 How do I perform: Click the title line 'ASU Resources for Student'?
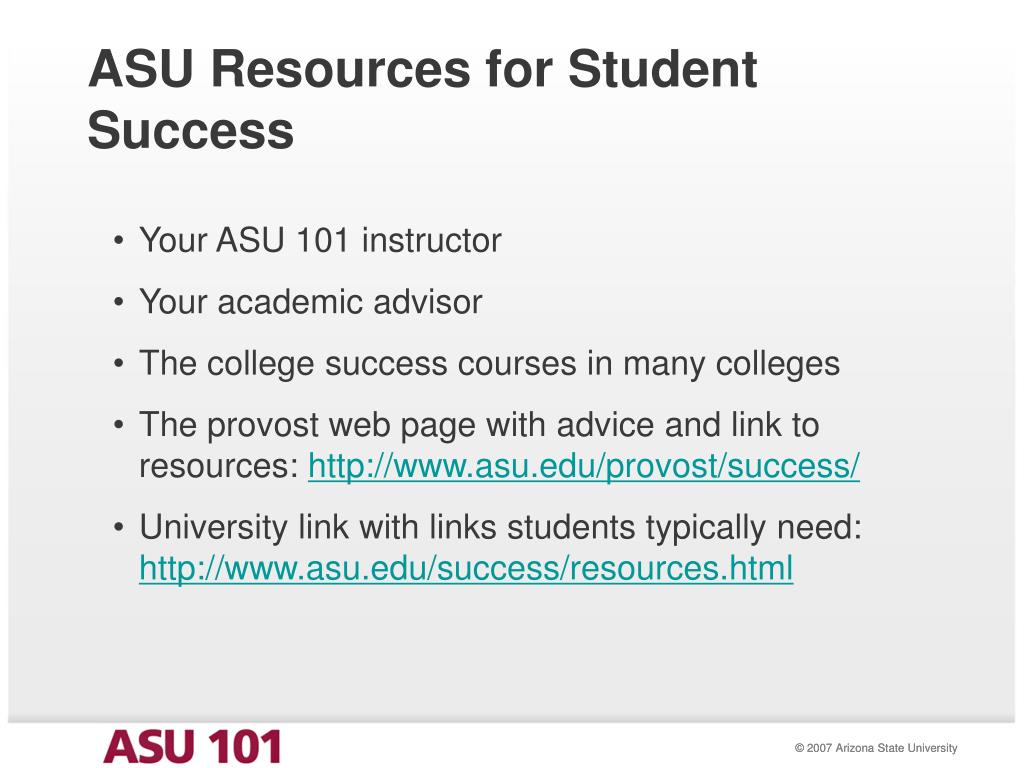423,69
